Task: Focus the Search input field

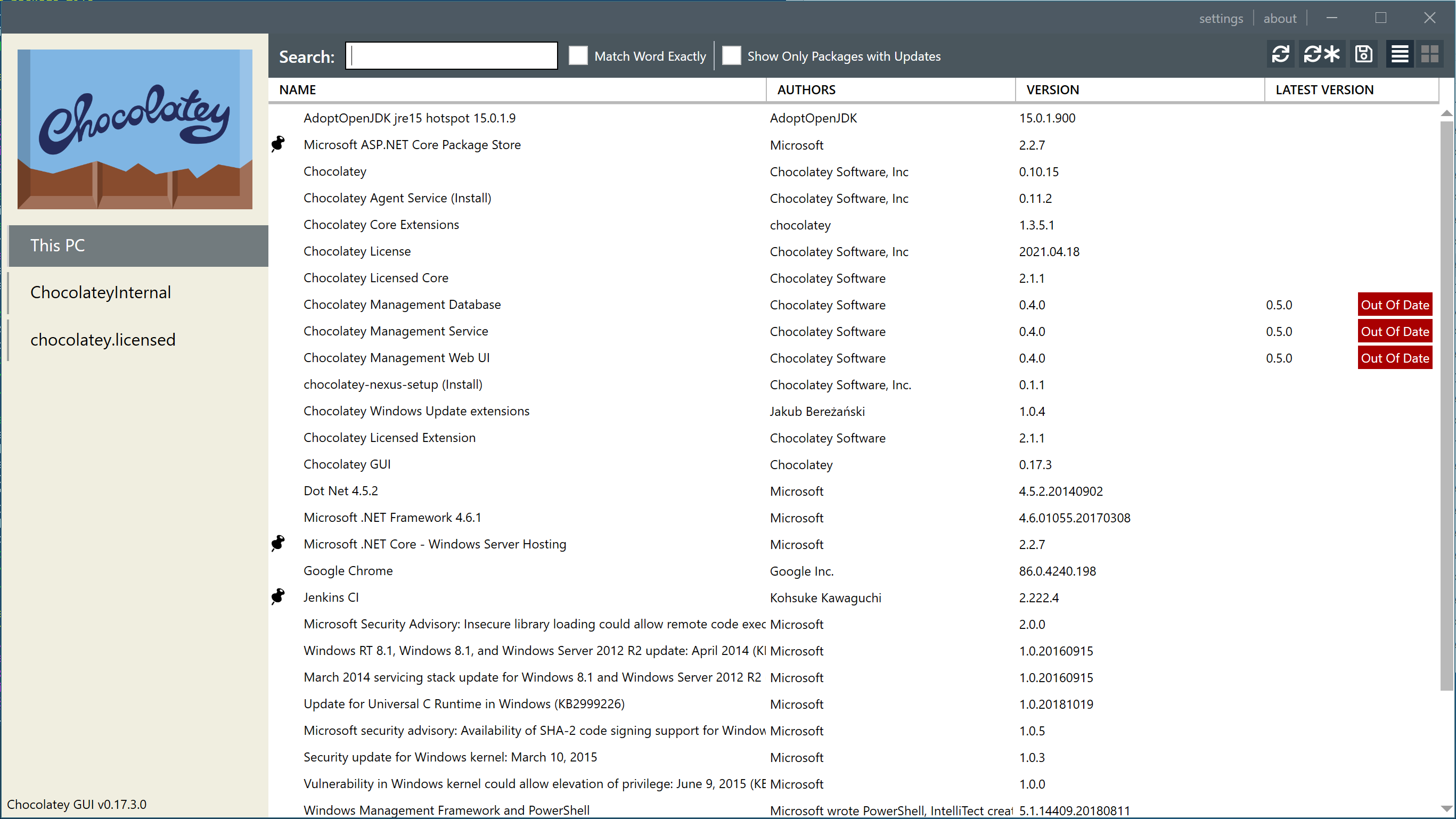Action: pyautogui.click(x=451, y=56)
